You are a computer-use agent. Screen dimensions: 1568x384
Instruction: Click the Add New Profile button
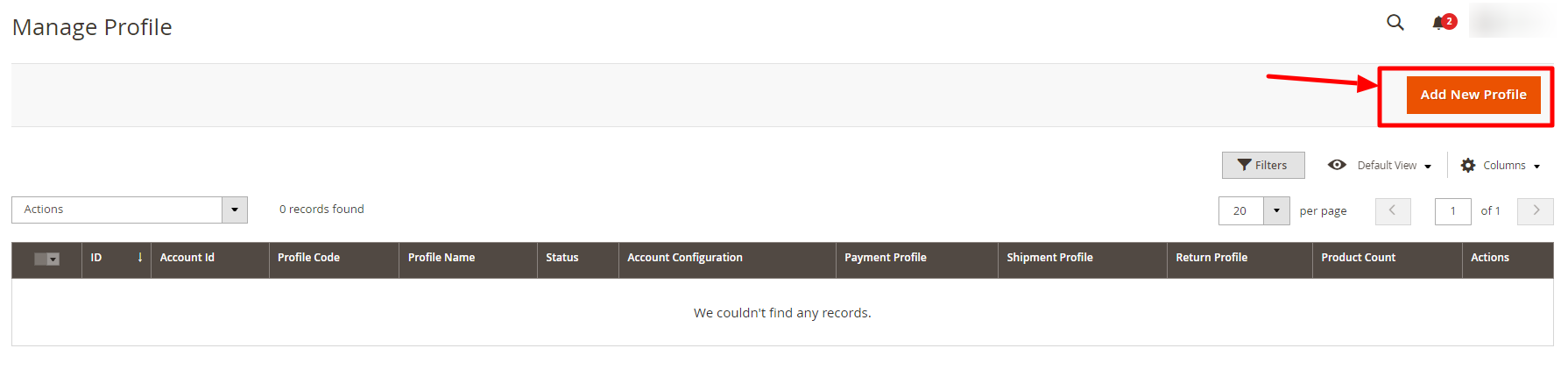pyautogui.click(x=1473, y=95)
